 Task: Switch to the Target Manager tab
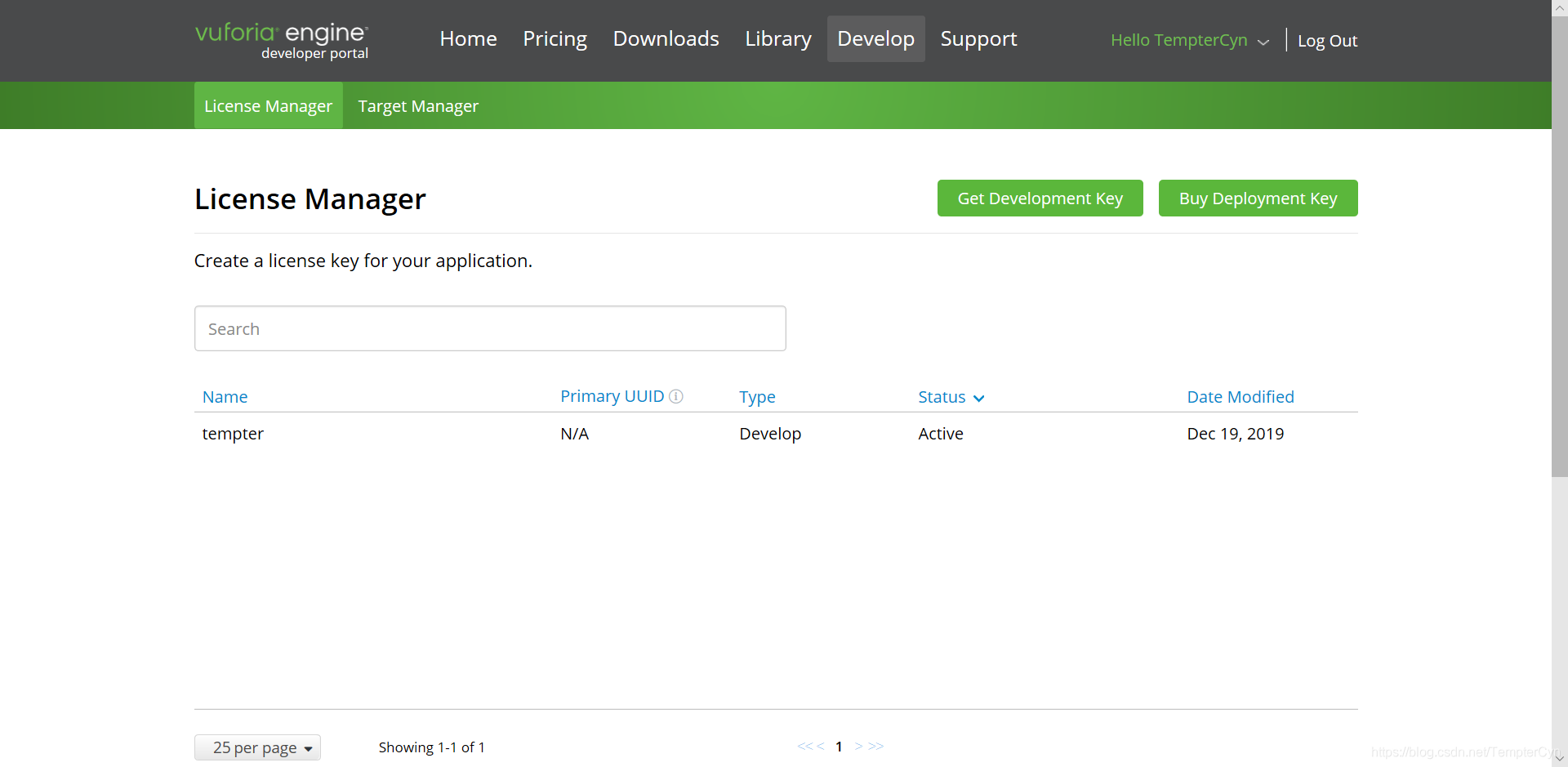418,105
